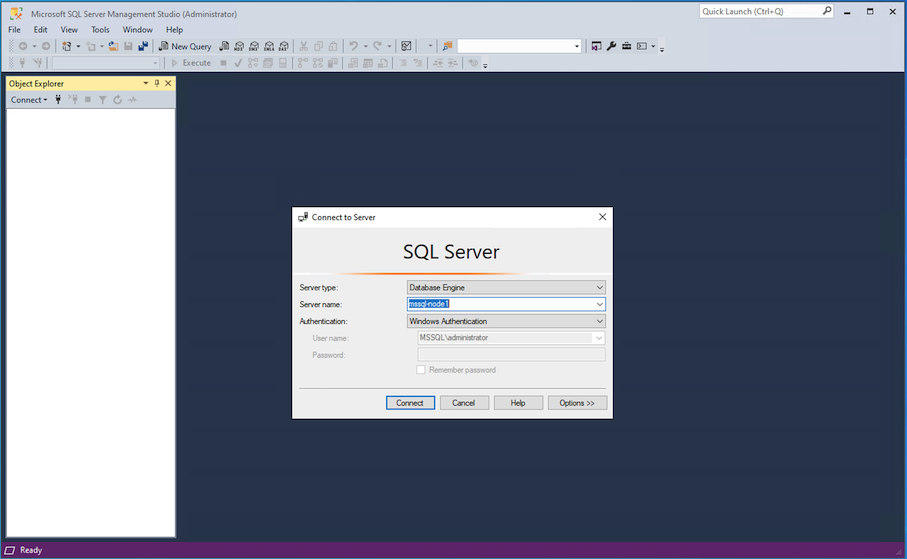Click the Options >> button

[577, 403]
